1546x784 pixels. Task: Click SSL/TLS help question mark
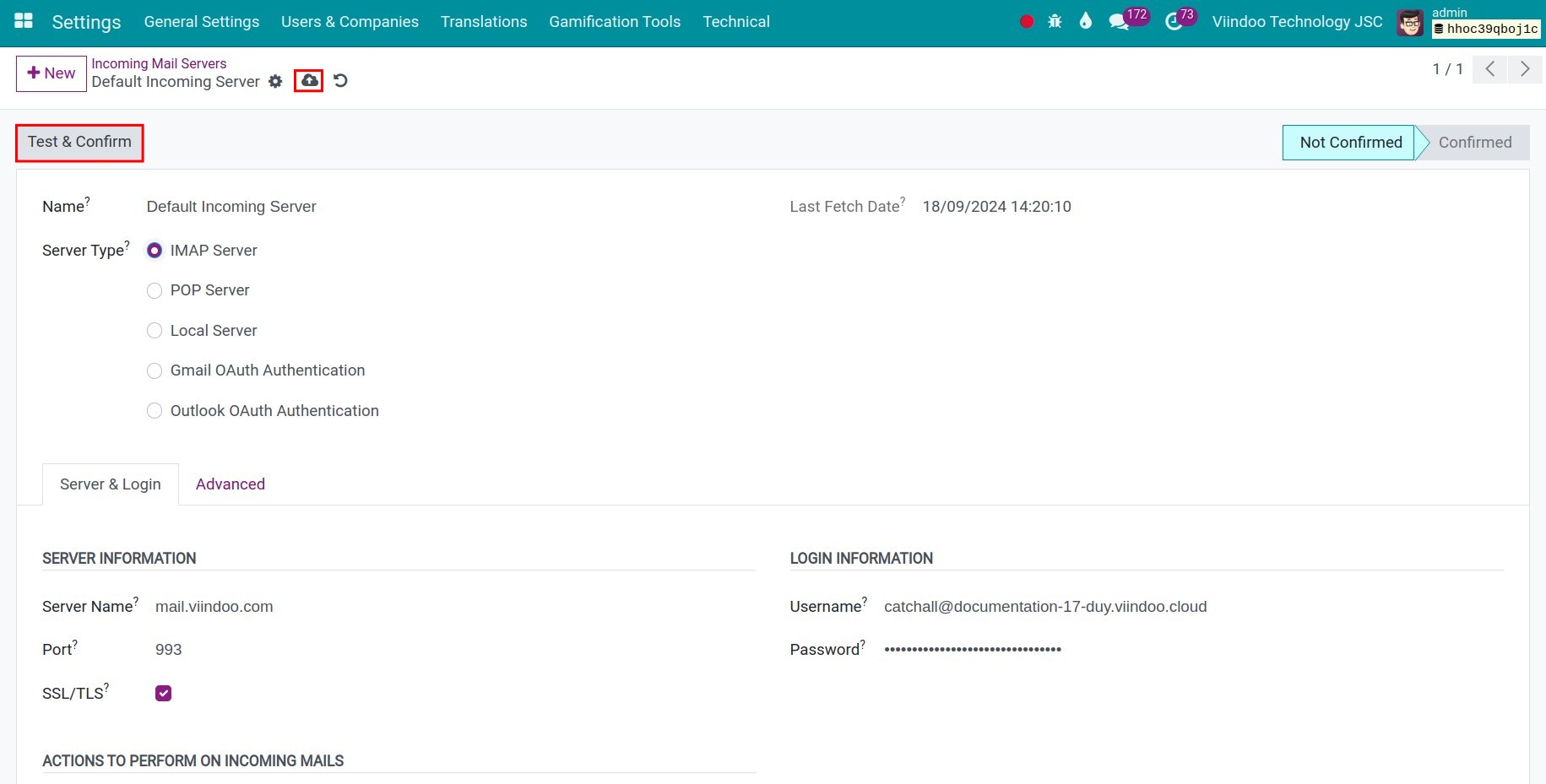pyautogui.click(x=106, y=687)
